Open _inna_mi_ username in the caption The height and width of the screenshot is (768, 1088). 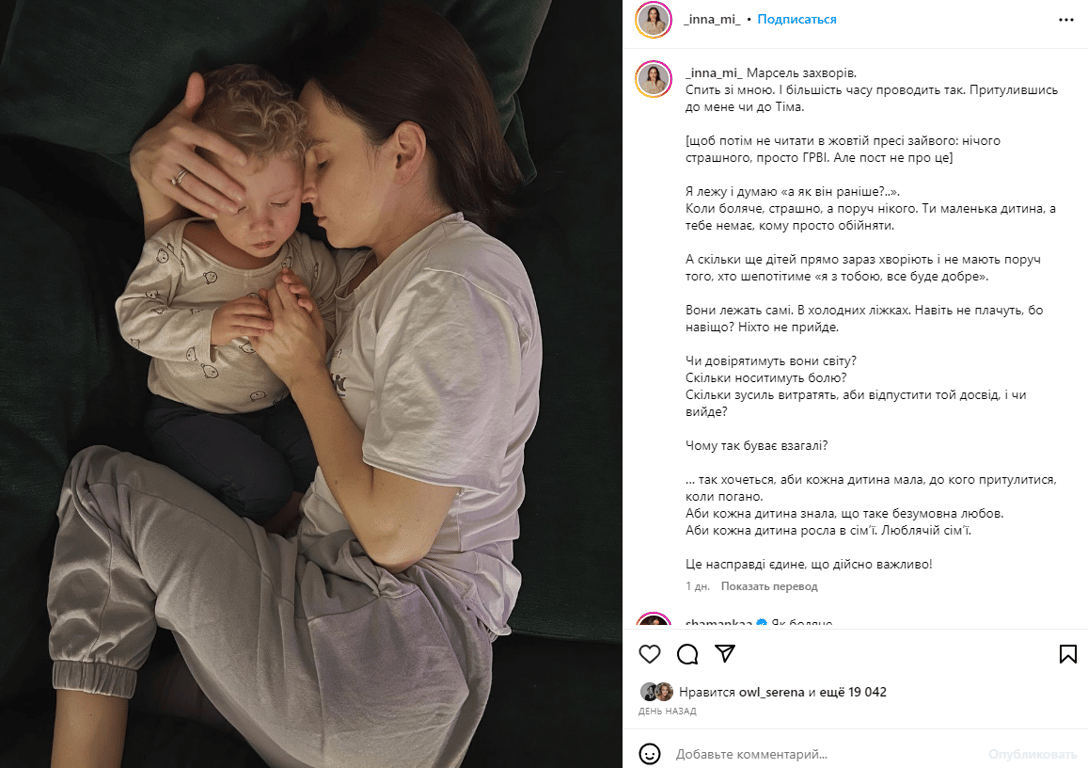pyautogui.click(x=714, y=73)
